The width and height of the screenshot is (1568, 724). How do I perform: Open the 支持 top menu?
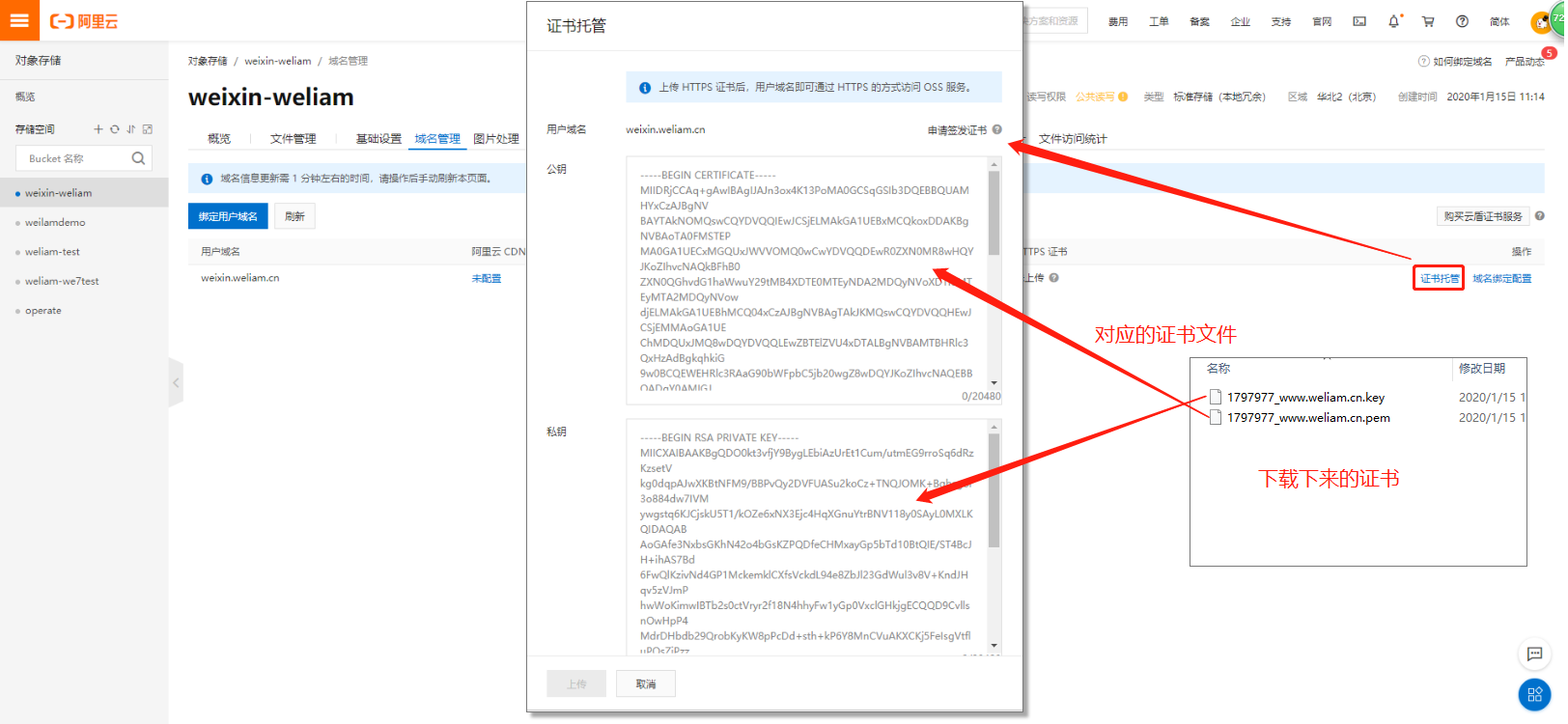[x=1281, y=21]
